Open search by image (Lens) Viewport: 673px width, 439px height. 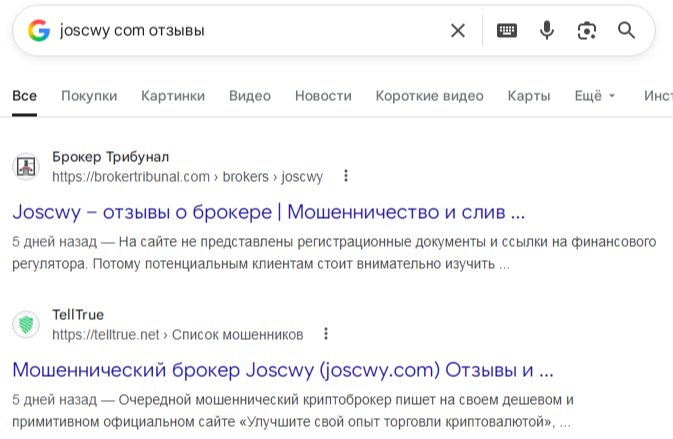(587, 31)
